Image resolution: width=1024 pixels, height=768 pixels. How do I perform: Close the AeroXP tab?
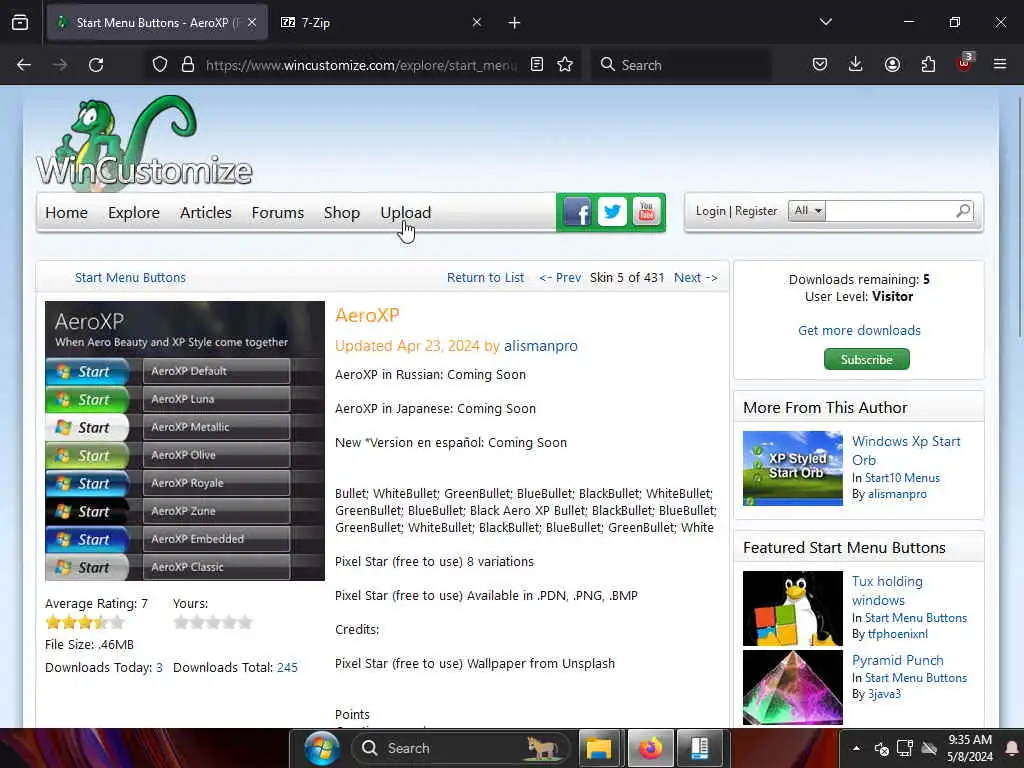(x=252, y=23)
